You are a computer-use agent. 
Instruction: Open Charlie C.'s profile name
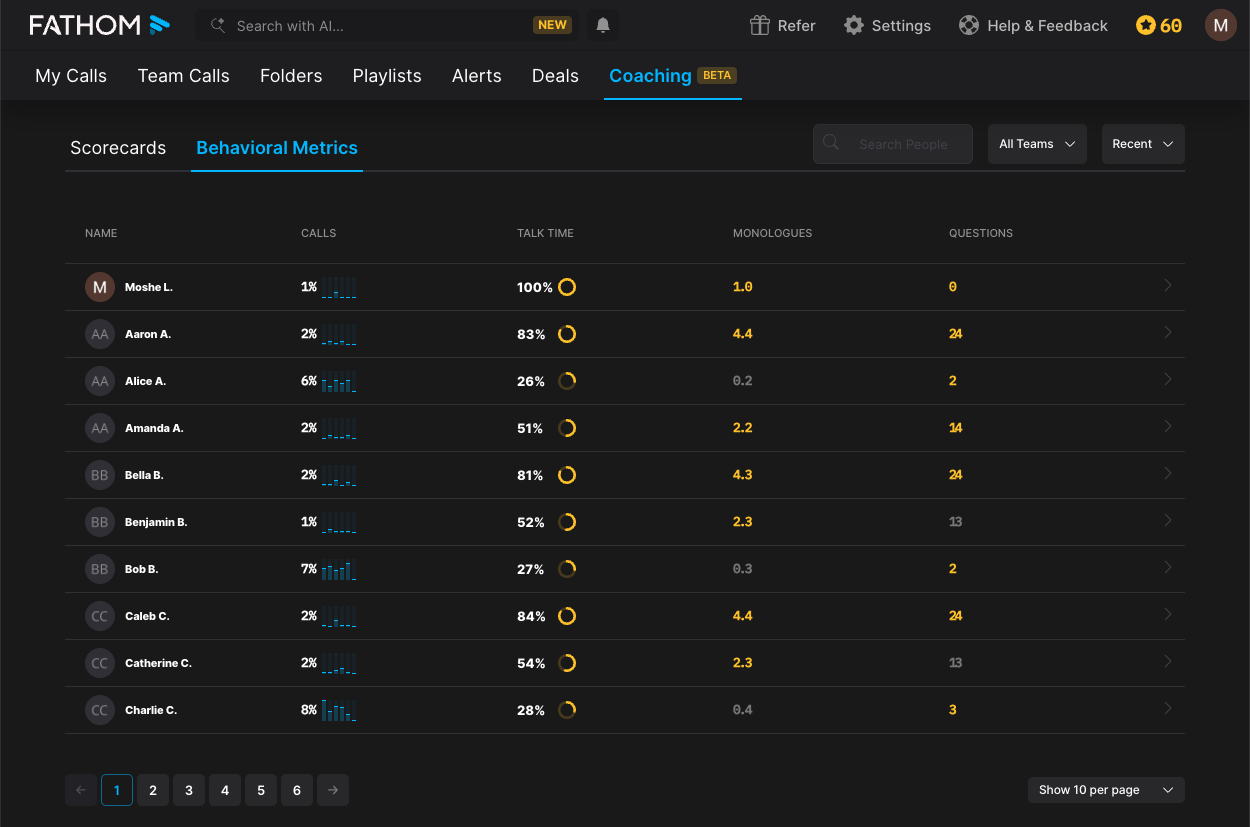[151, 710]
